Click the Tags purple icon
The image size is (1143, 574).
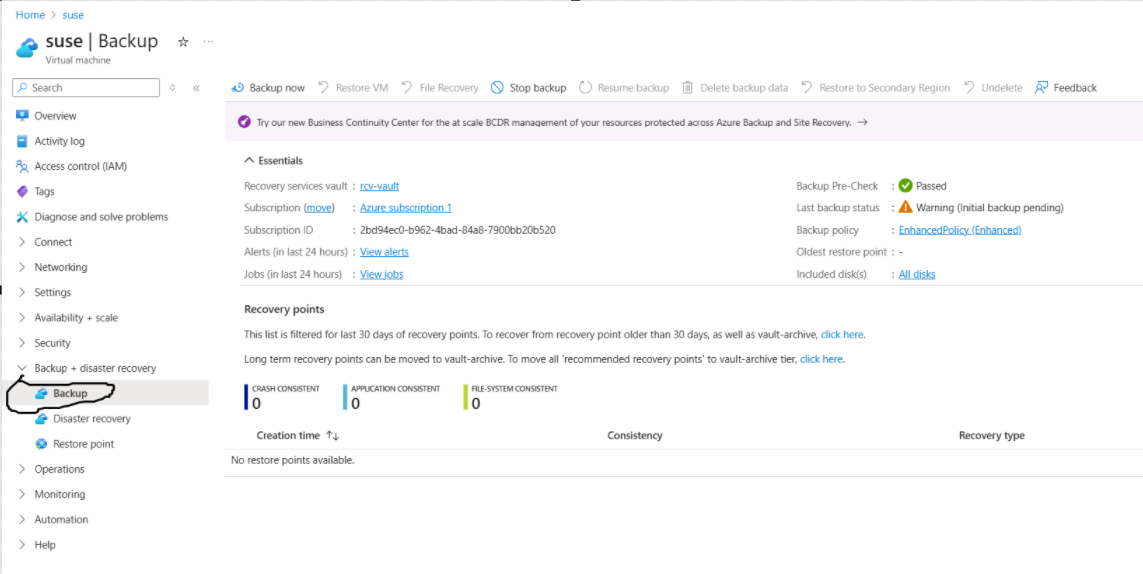(22, 192)
